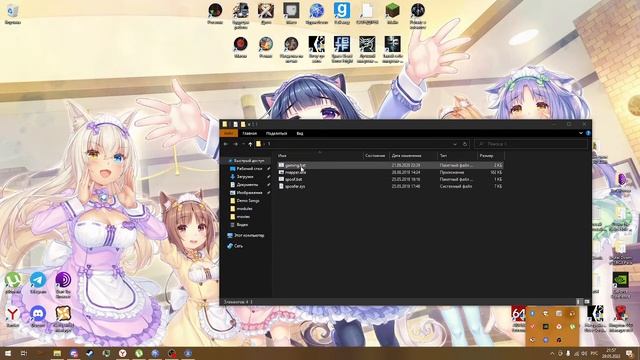Refresh the current folder view
This screenshot has height=360, width=640.
click(464, 144)
